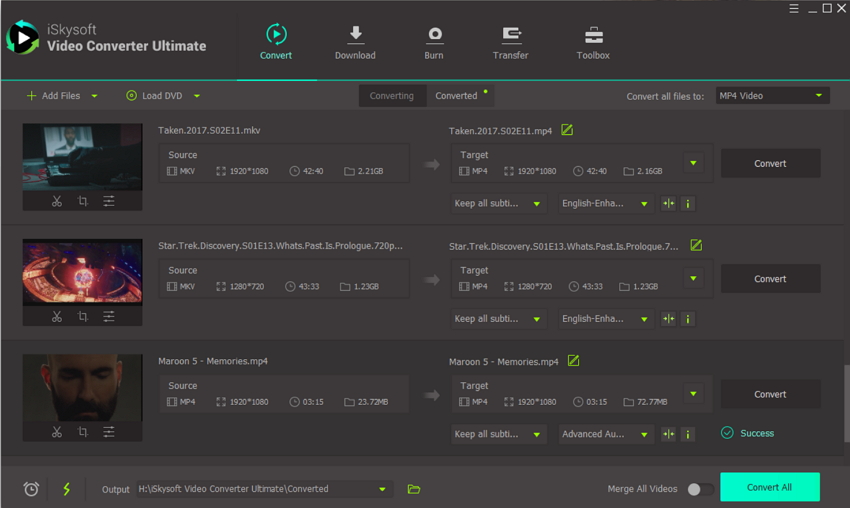Click the crop icon under Star Trek thumbnail
850x508 pixels.
tap(83, 317)
